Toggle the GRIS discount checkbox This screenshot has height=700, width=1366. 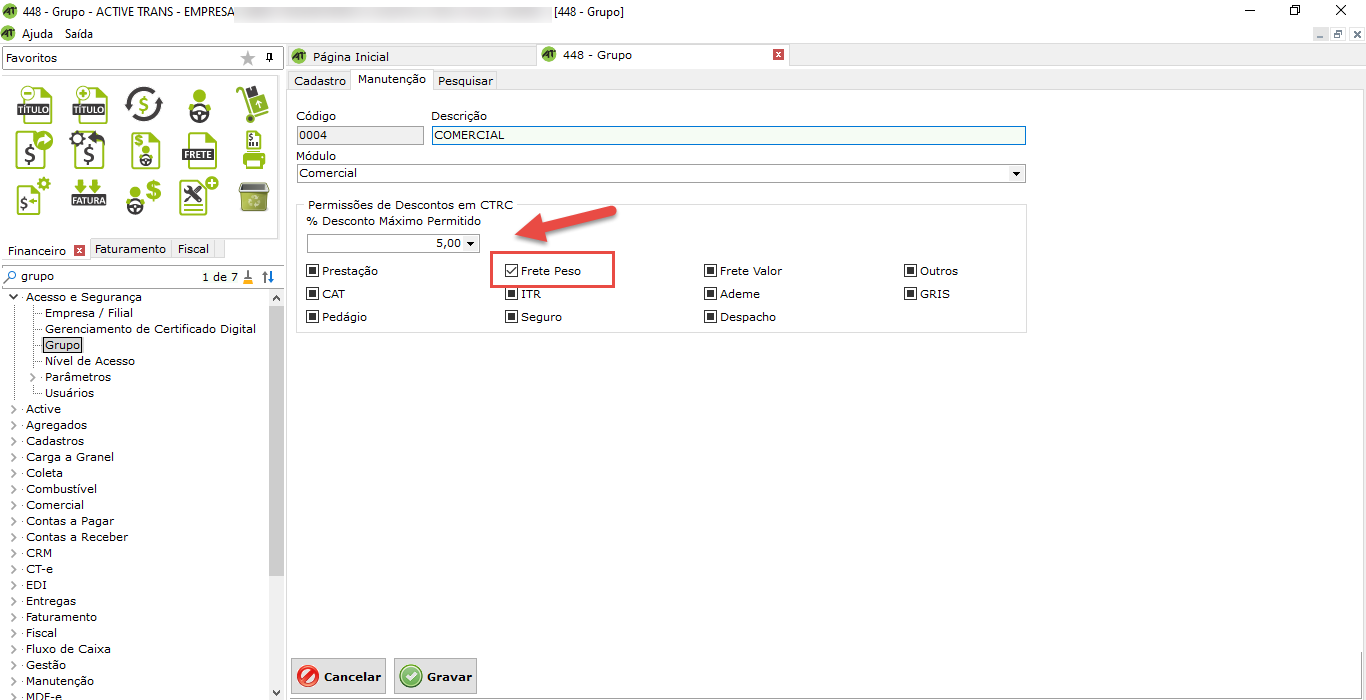(911, 294)
